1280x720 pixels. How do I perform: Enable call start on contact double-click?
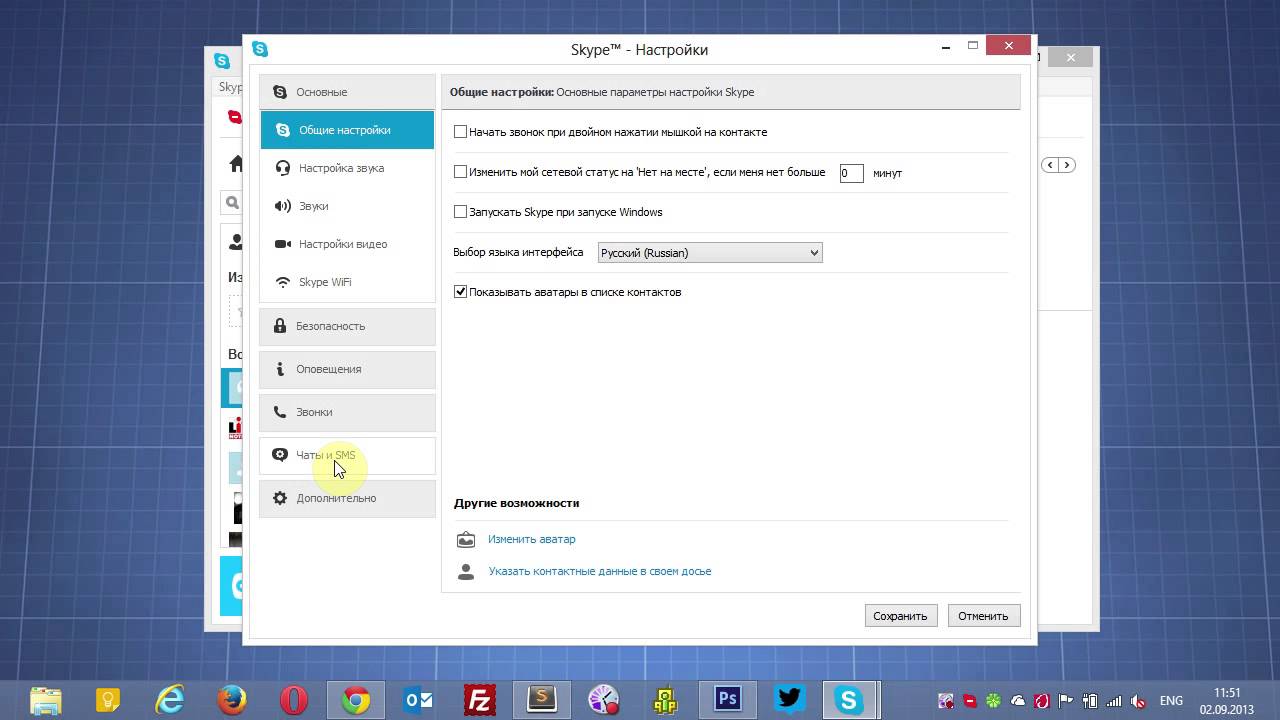pyautogui.click(x=460, y=132)
